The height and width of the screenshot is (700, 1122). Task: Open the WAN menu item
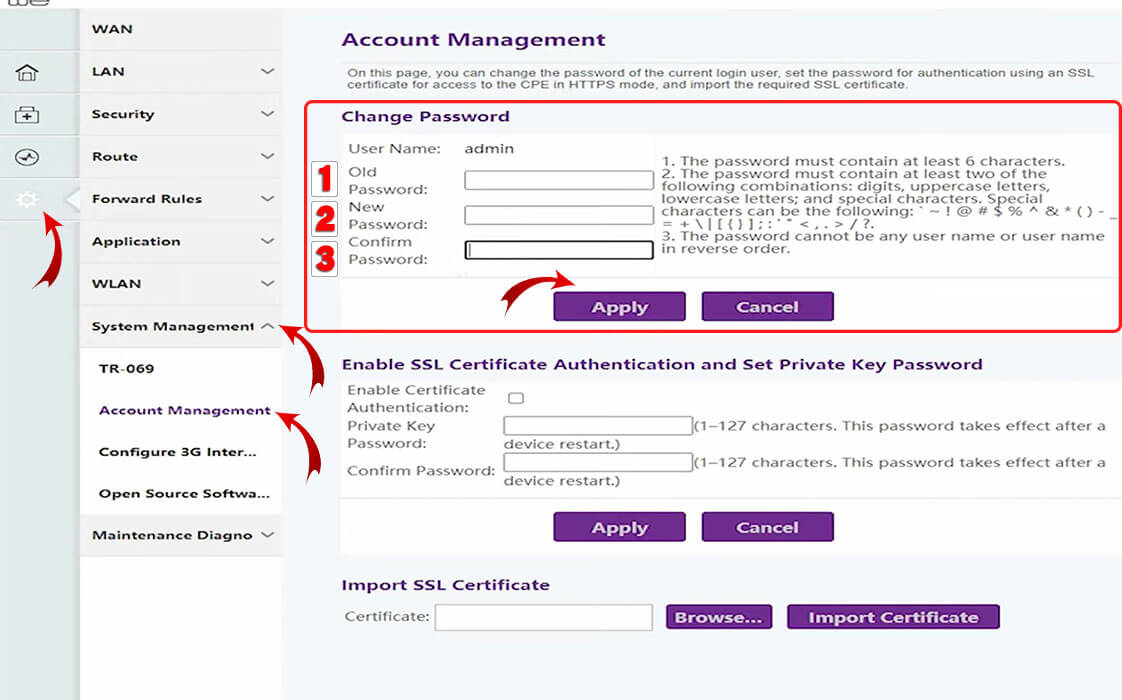click(112, 29)
